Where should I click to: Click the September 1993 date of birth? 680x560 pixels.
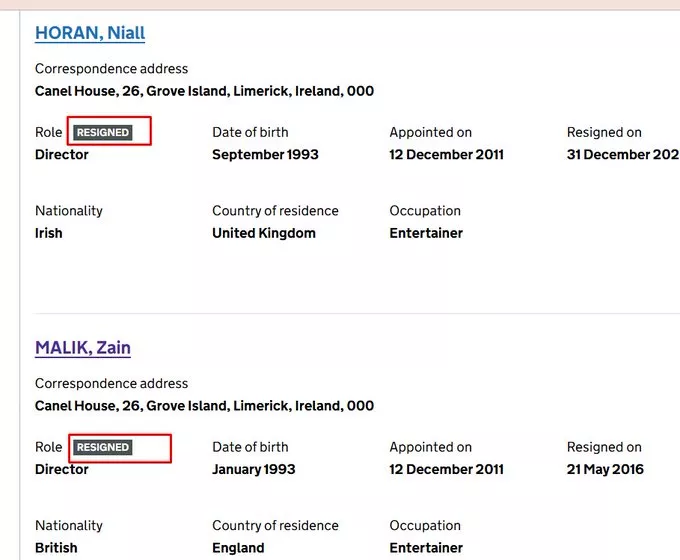(x=265, y=155)
